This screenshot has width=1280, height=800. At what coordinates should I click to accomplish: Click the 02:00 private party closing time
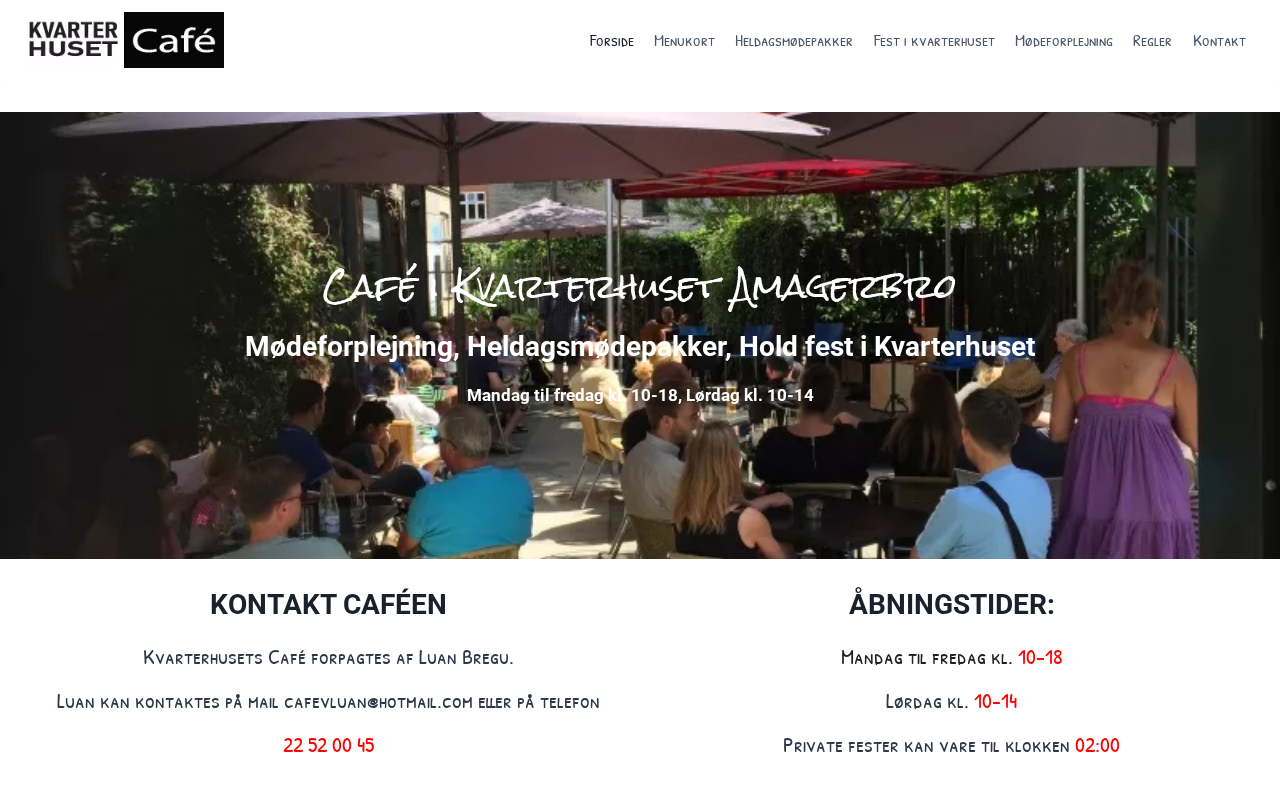click(x=1097, y=745)
